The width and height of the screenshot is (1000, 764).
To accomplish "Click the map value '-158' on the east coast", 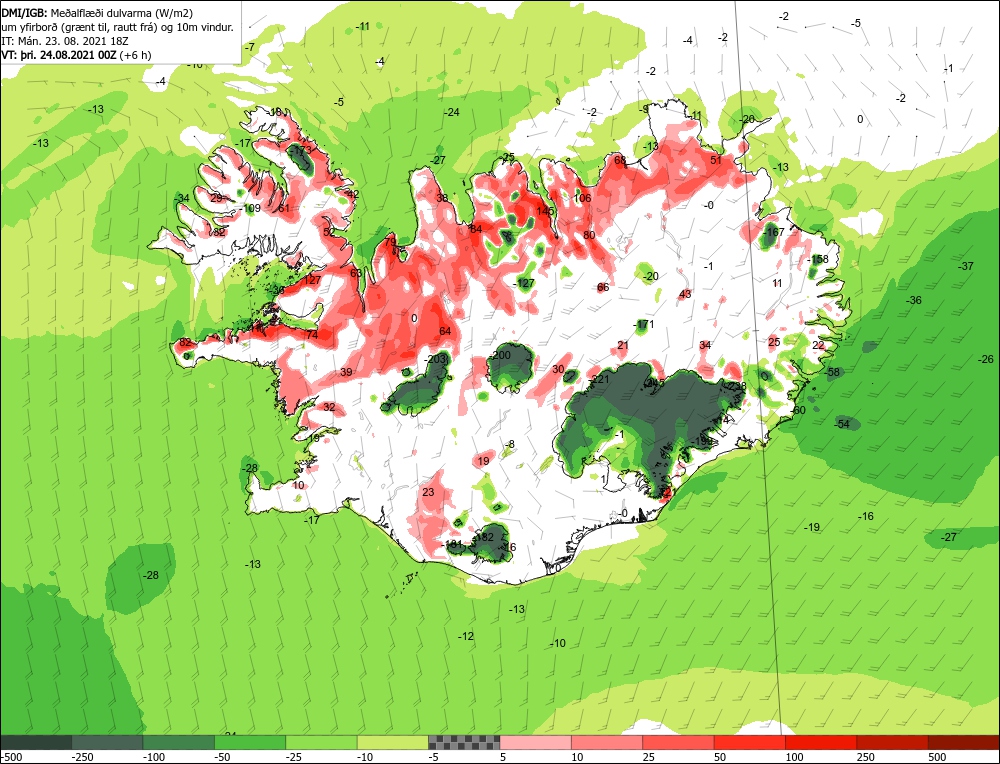I will click(x=818, y=260).
